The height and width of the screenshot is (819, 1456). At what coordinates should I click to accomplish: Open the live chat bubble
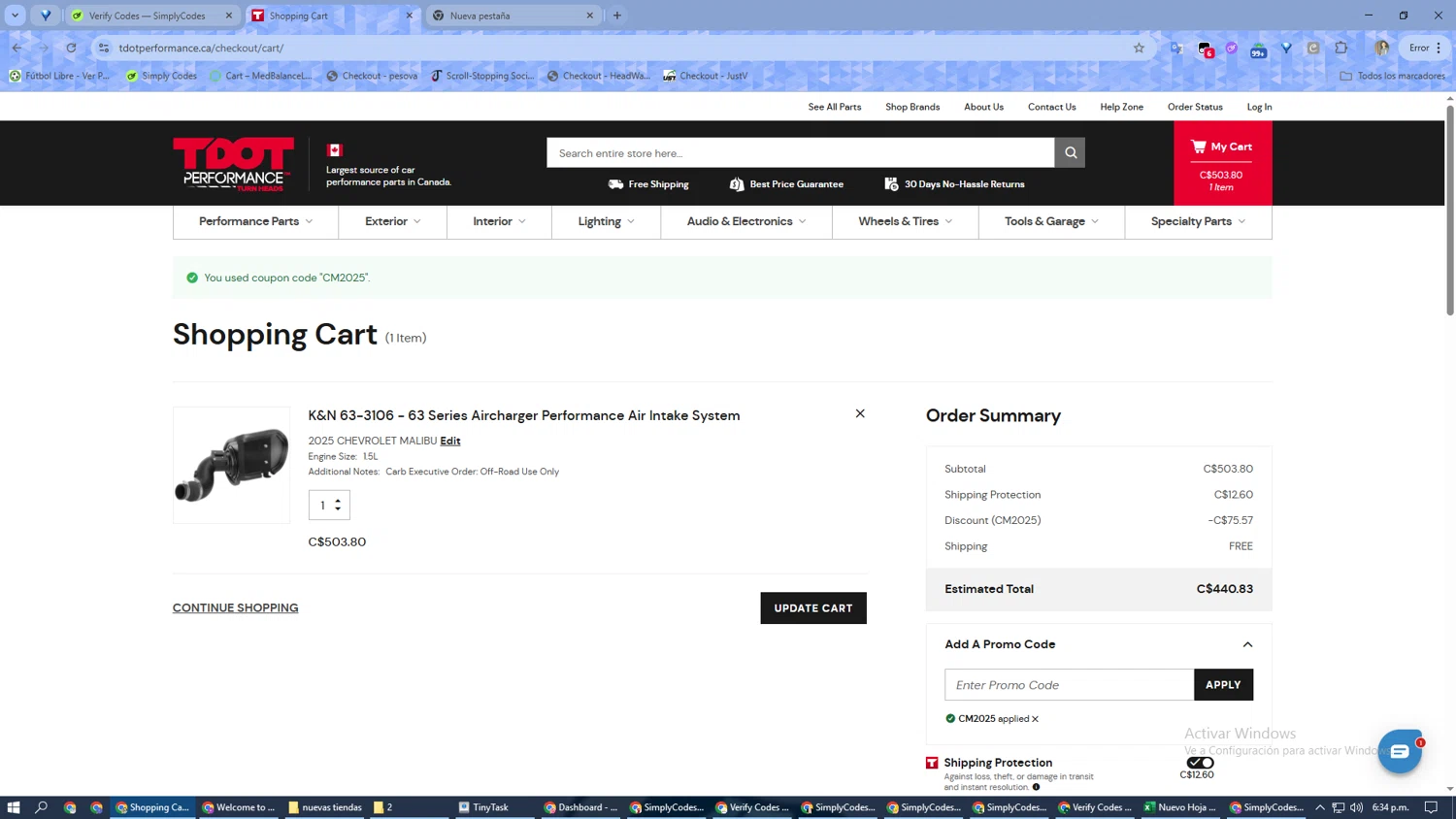(1400, 752)
